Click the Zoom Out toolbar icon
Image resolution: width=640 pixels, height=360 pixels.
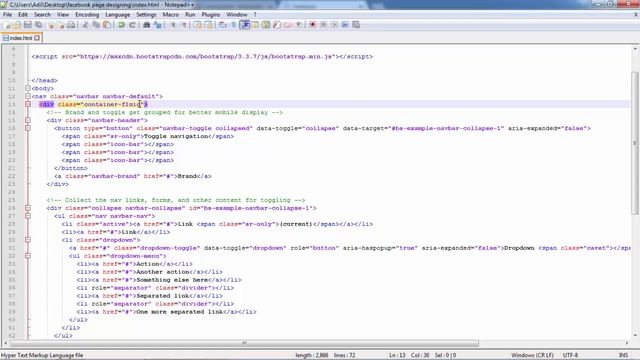click(x=184, y=25)
